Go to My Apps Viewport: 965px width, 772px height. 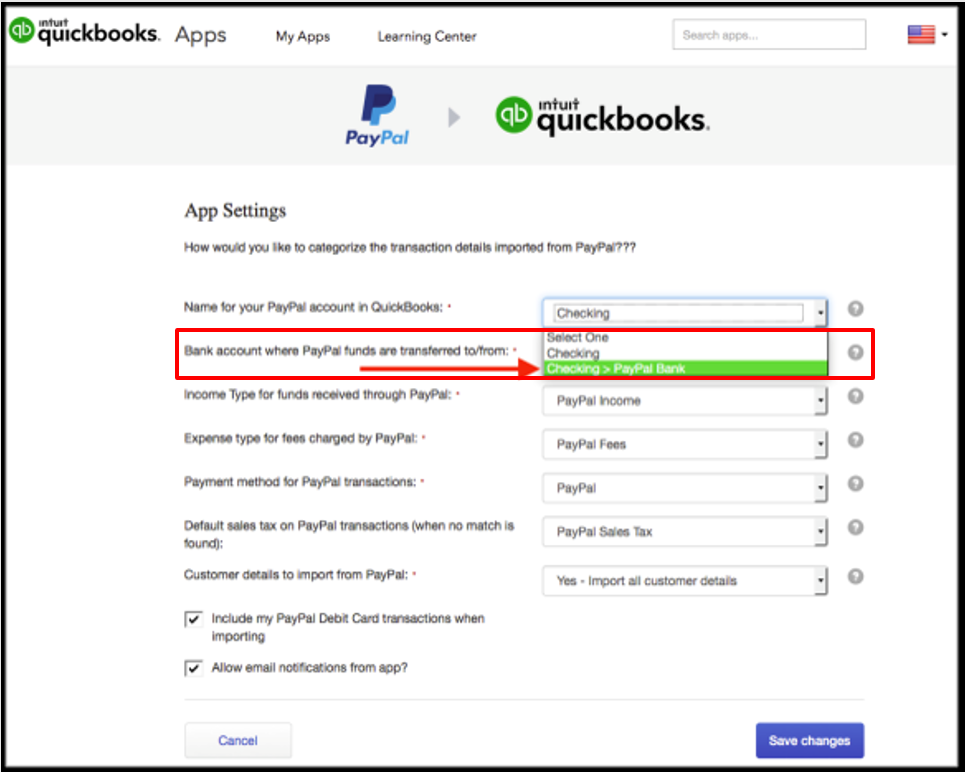pos(303,36)
